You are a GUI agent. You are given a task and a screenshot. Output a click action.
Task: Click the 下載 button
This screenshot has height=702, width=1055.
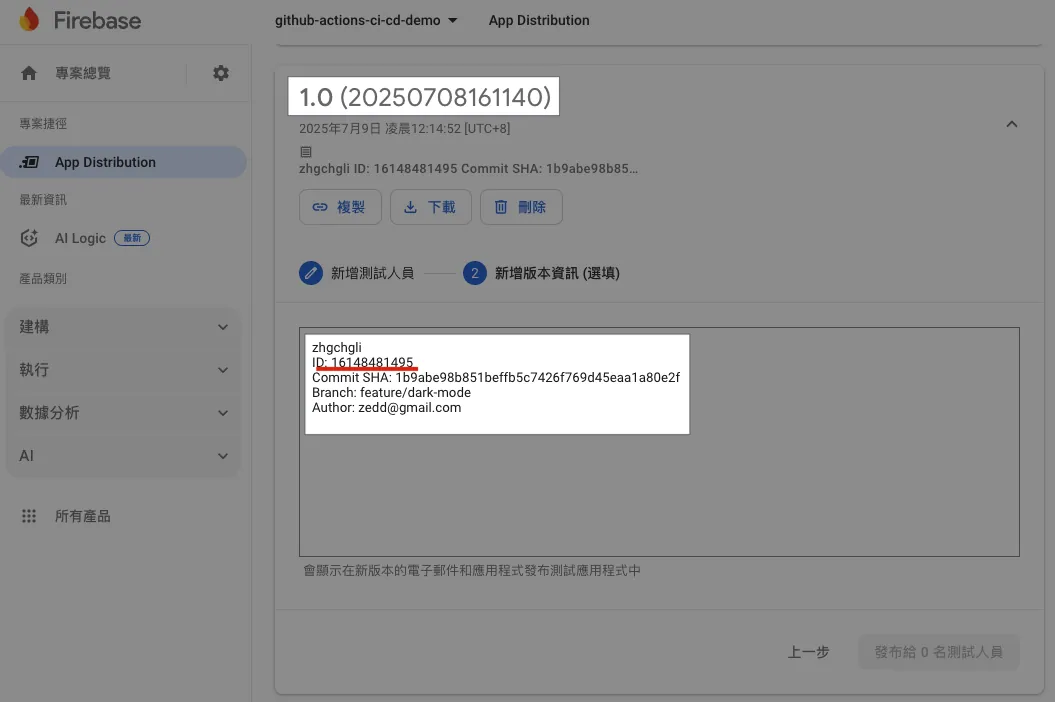(x=429, y=207)
